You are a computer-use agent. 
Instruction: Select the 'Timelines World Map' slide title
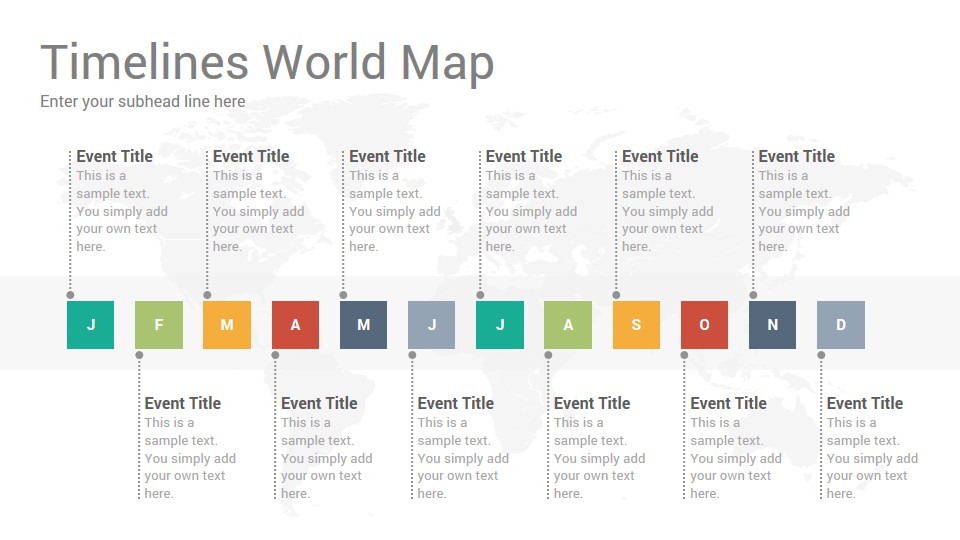click(267, 62)
